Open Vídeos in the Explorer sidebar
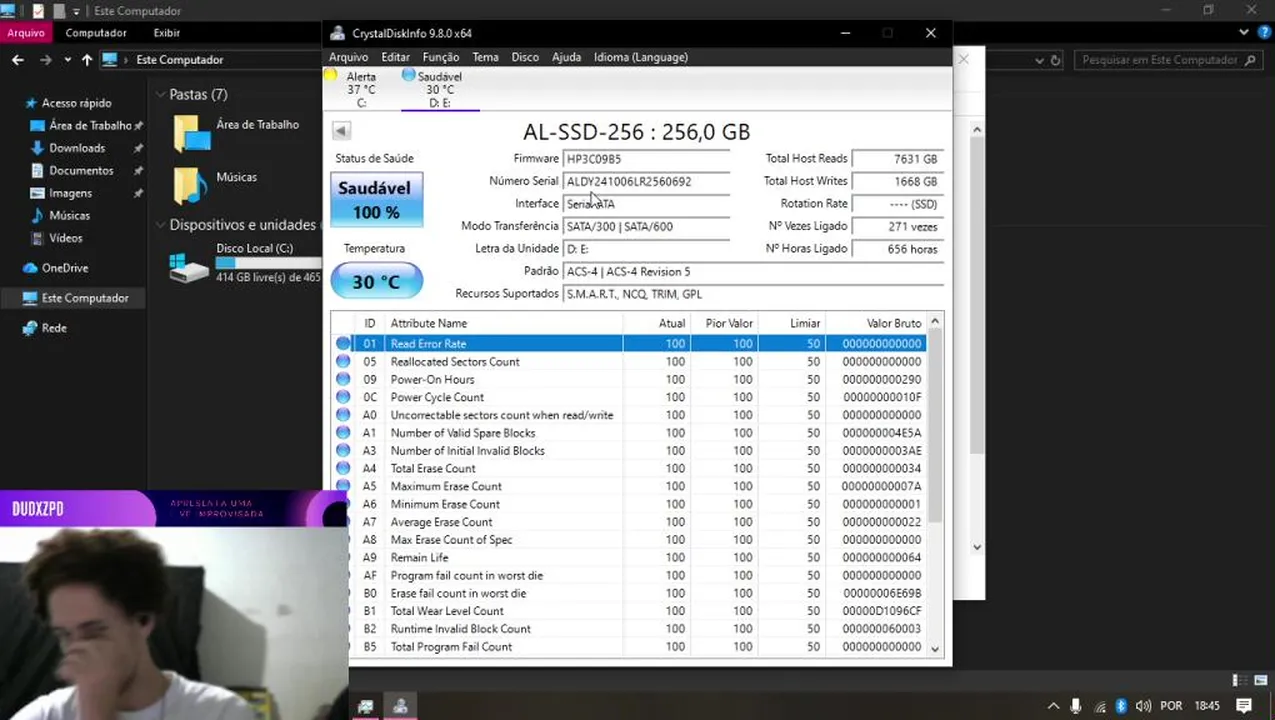 [x=66, y=238]
